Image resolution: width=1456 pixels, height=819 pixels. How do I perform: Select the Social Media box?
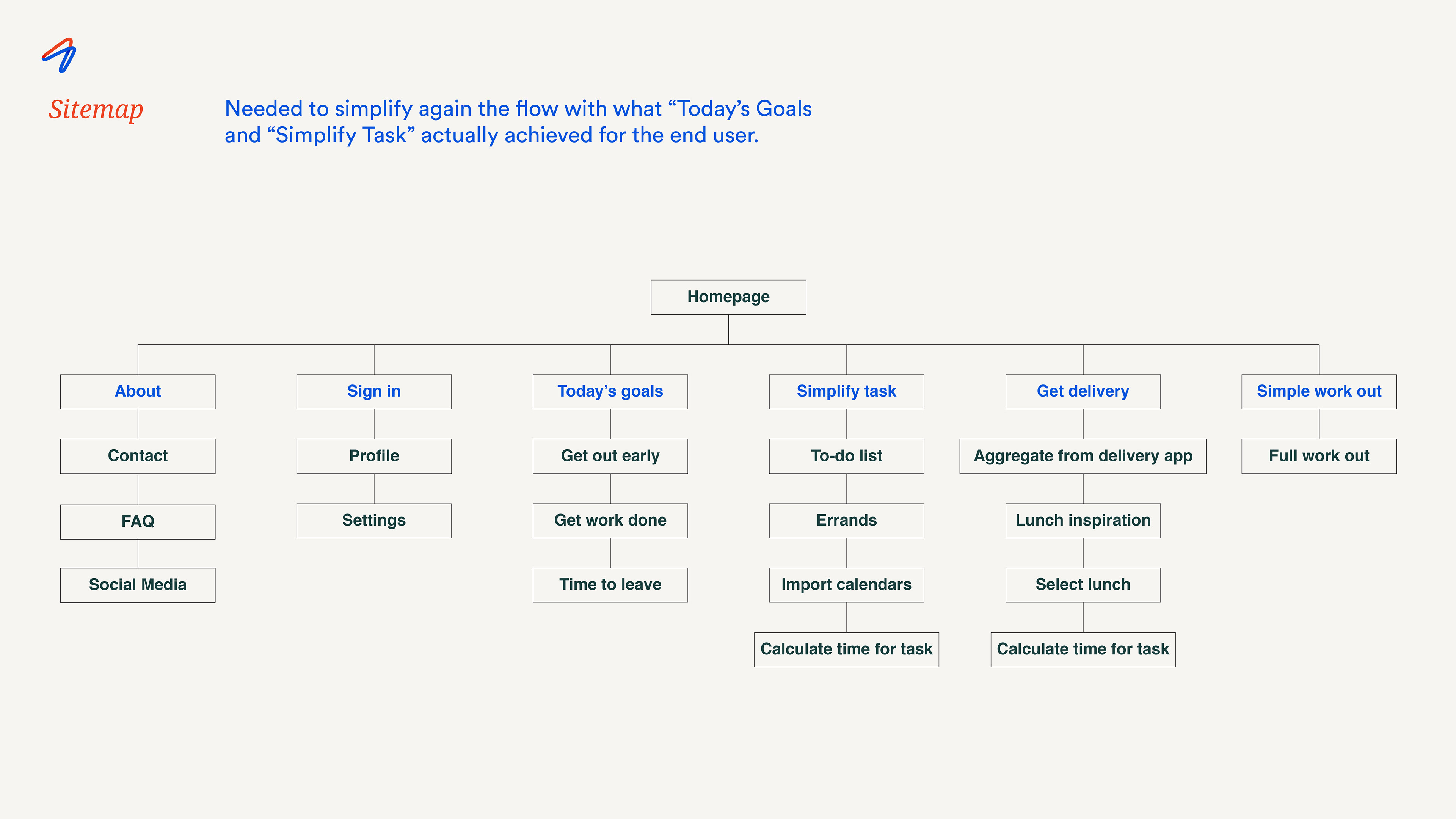click(137, 584)
